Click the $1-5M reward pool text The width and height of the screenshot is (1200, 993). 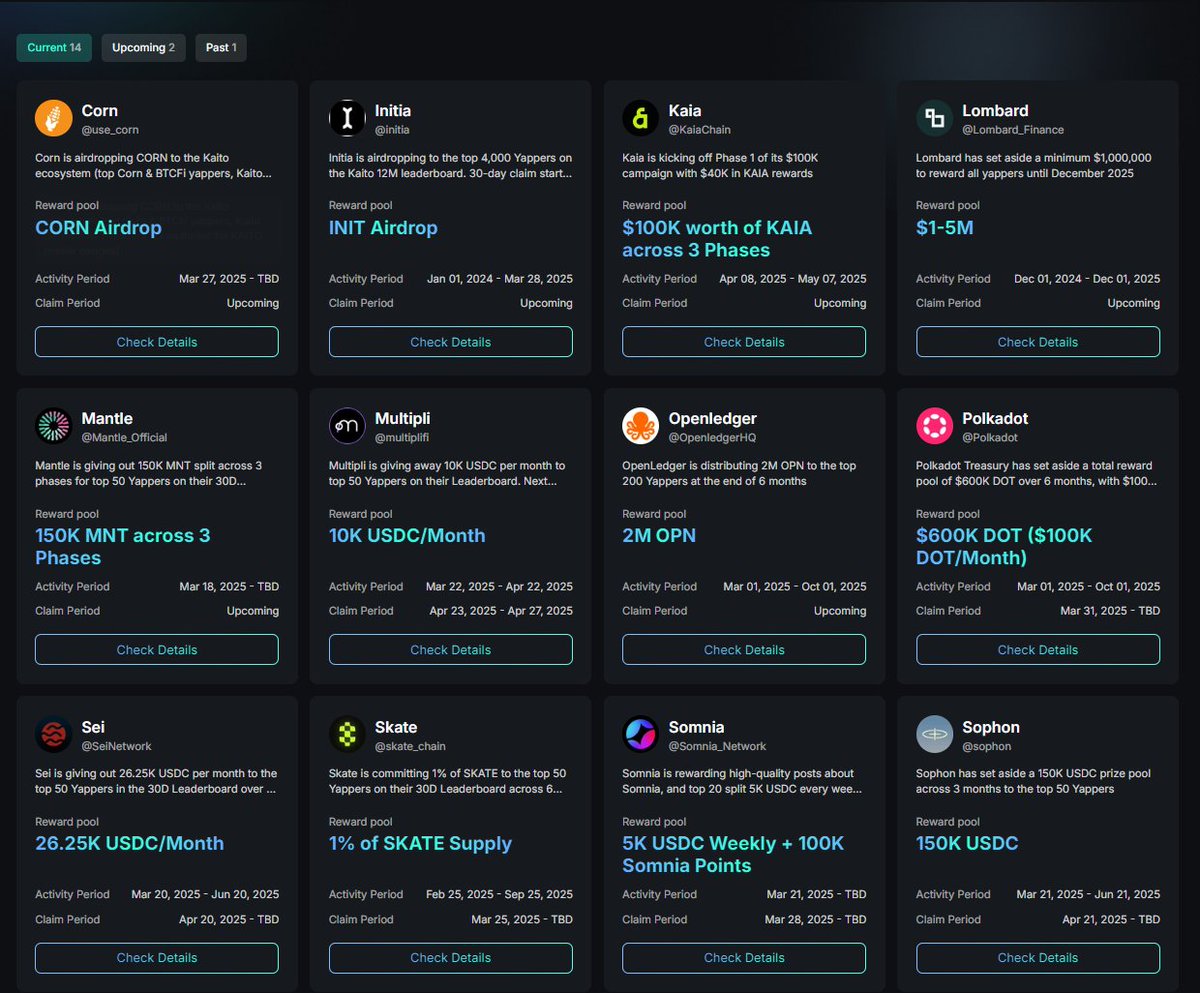point(944,228)
